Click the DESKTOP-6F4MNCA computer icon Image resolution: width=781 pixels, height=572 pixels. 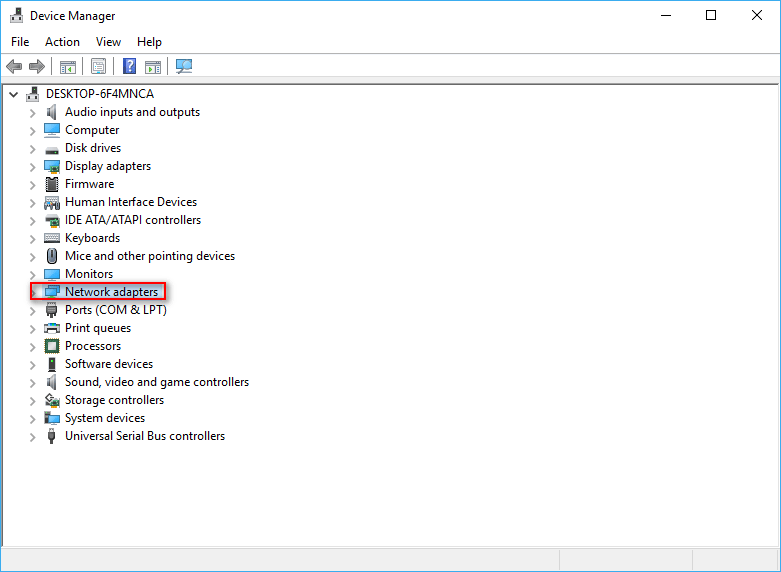coord(33,94)
